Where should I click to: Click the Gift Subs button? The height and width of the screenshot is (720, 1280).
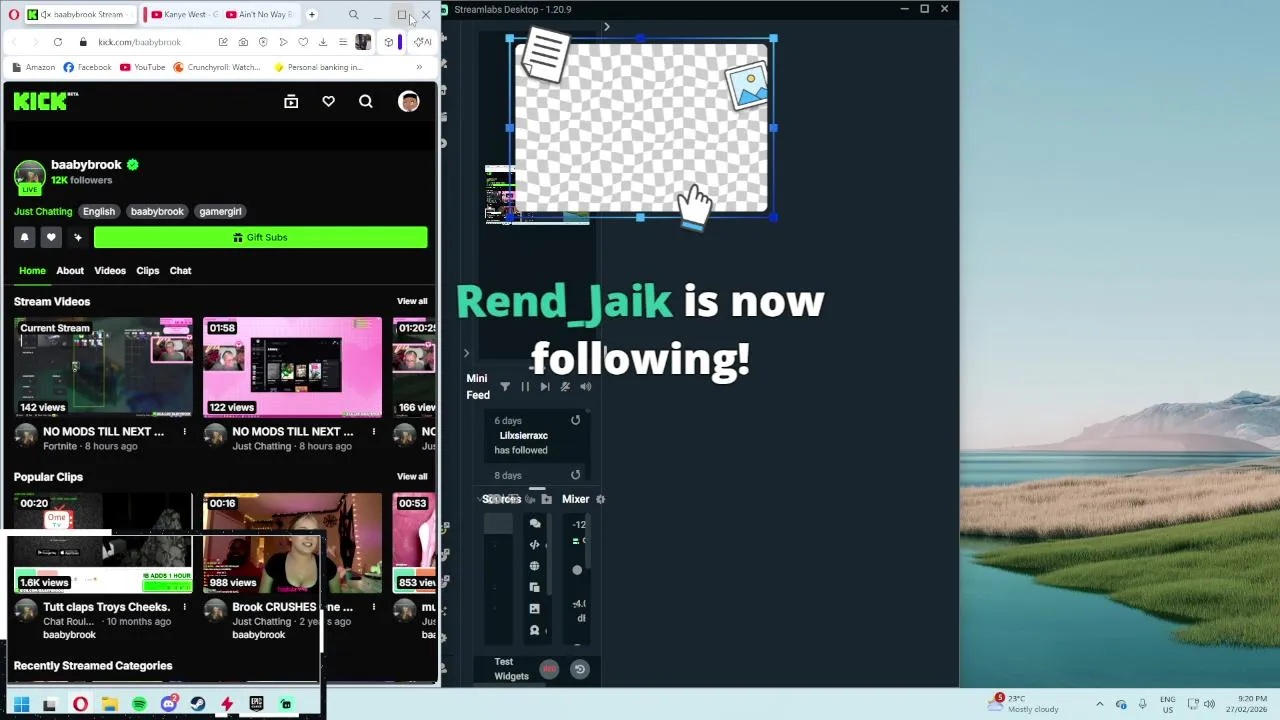[x=260, y=237]
